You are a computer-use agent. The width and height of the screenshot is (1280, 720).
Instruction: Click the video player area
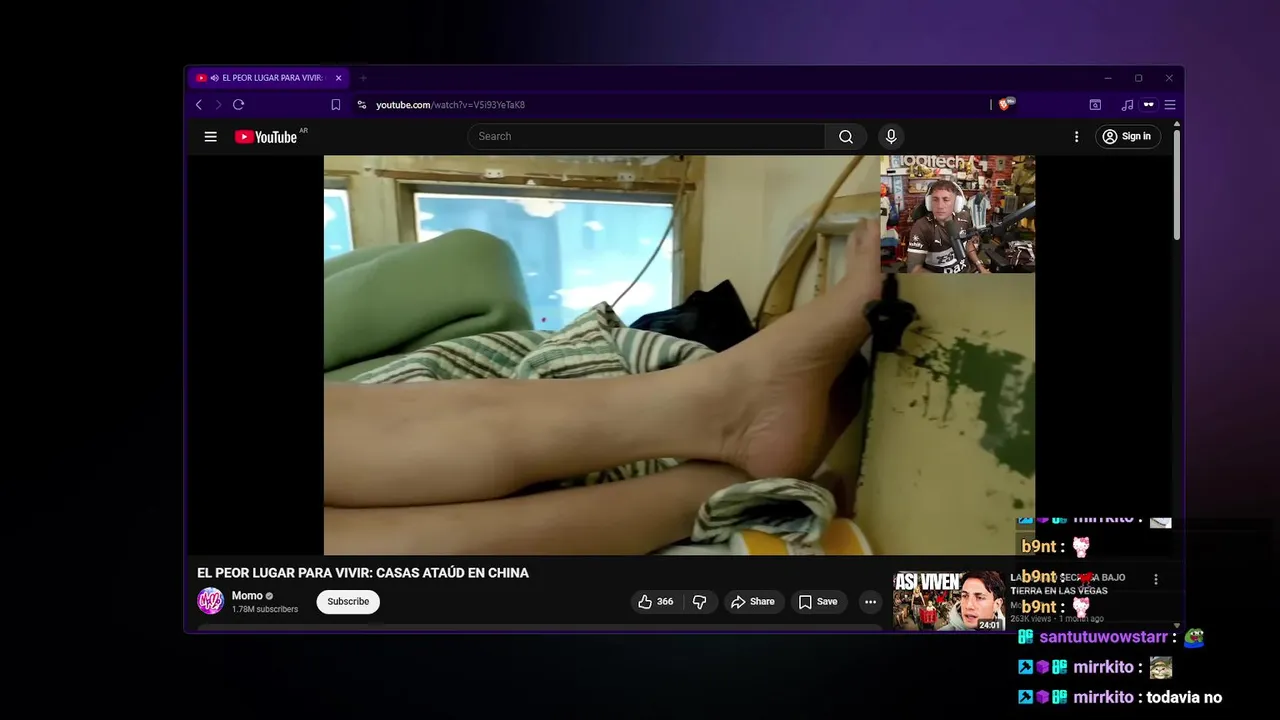pos(679,355)
